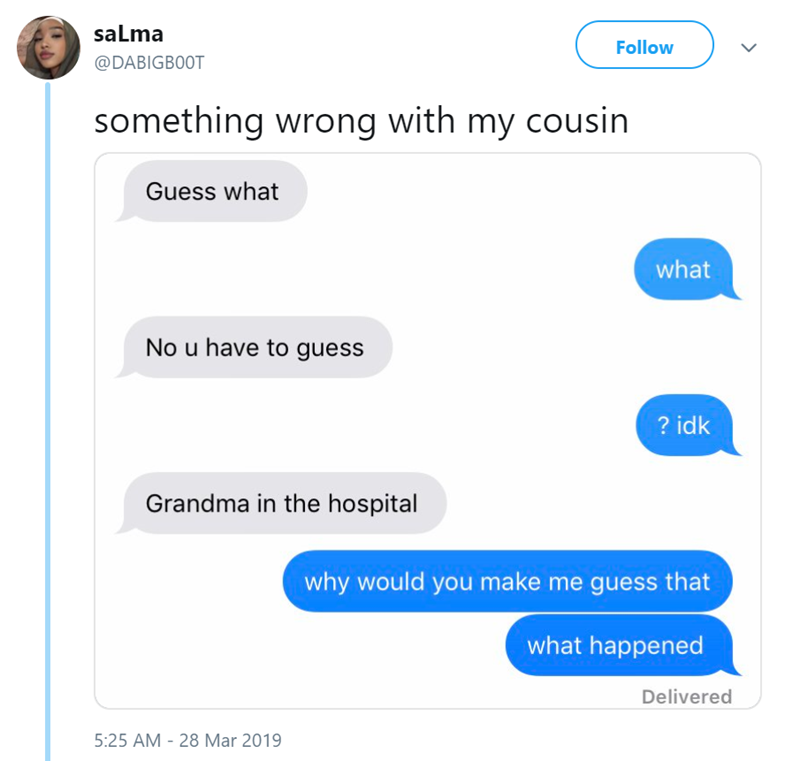Click the Follow button

[644, 47]
